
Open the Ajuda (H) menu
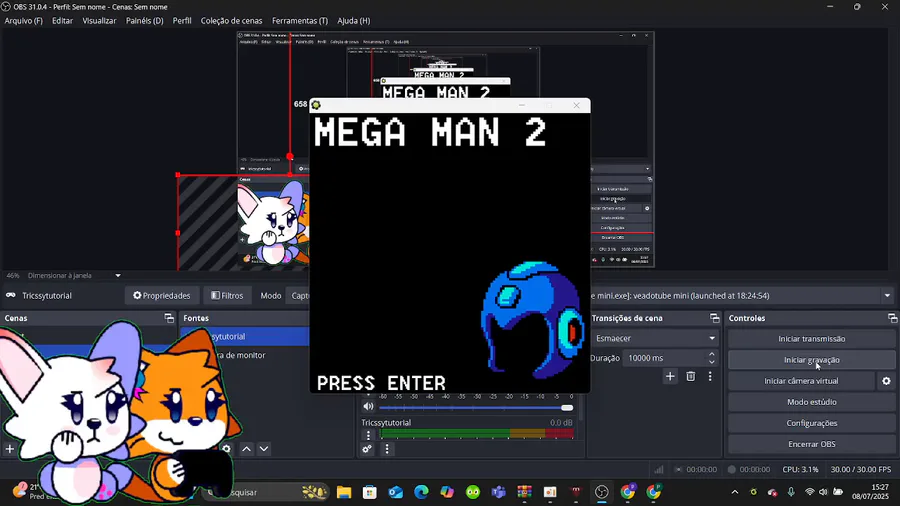[x=354, y=21]
